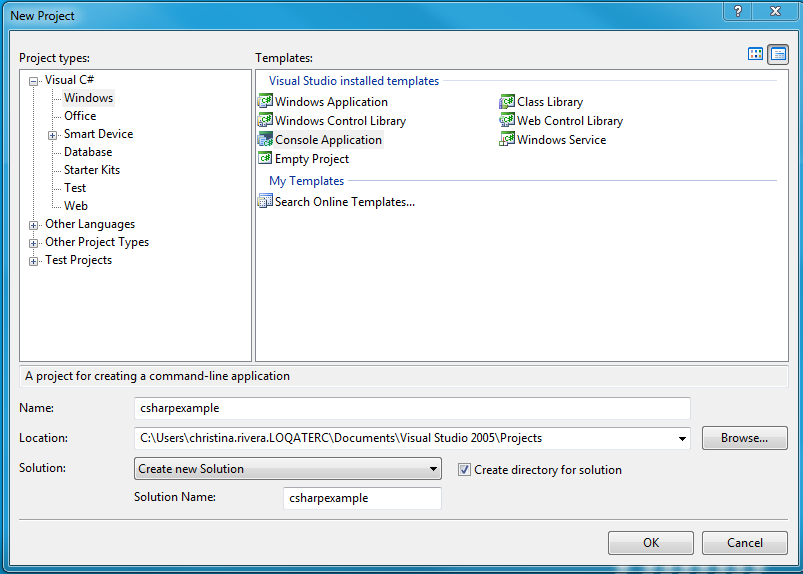Screen dimensions: 803x574
Task: Expand the Smart Device node
Action: (x=52, y=135)
